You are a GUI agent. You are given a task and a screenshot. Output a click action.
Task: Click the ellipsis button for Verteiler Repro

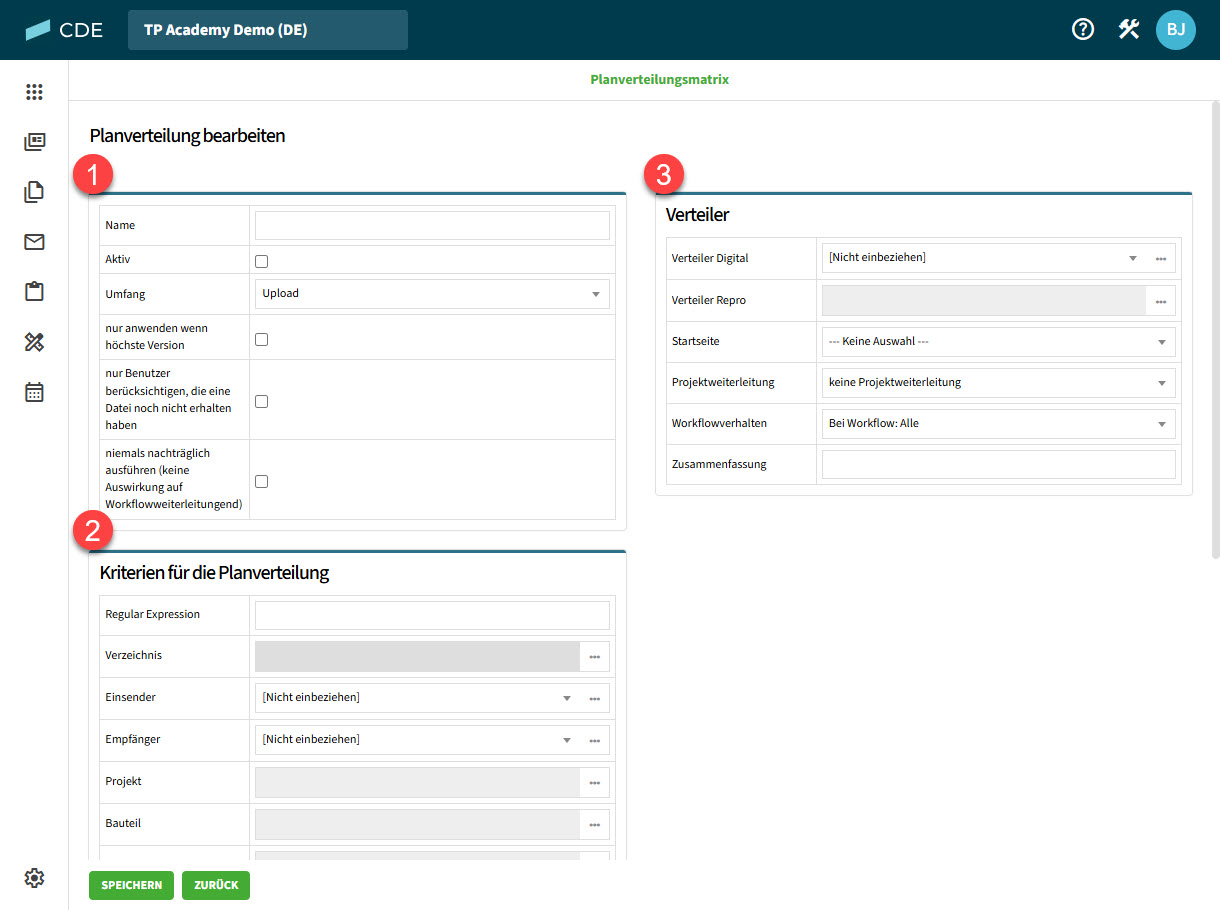pyautogui.click(x=1161, y=300)
